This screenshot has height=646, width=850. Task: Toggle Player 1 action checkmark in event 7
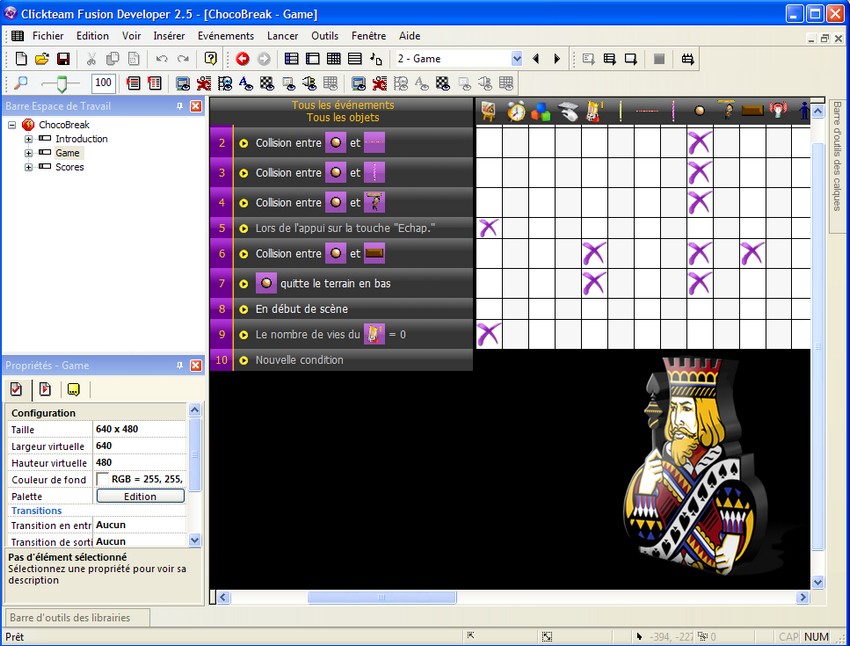coord(595,283)
